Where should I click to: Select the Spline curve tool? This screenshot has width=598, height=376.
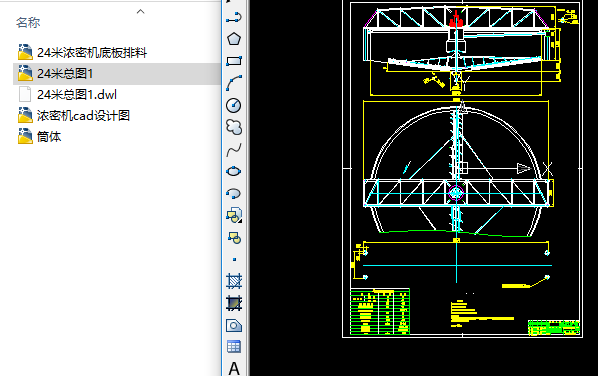pos(234,150)
